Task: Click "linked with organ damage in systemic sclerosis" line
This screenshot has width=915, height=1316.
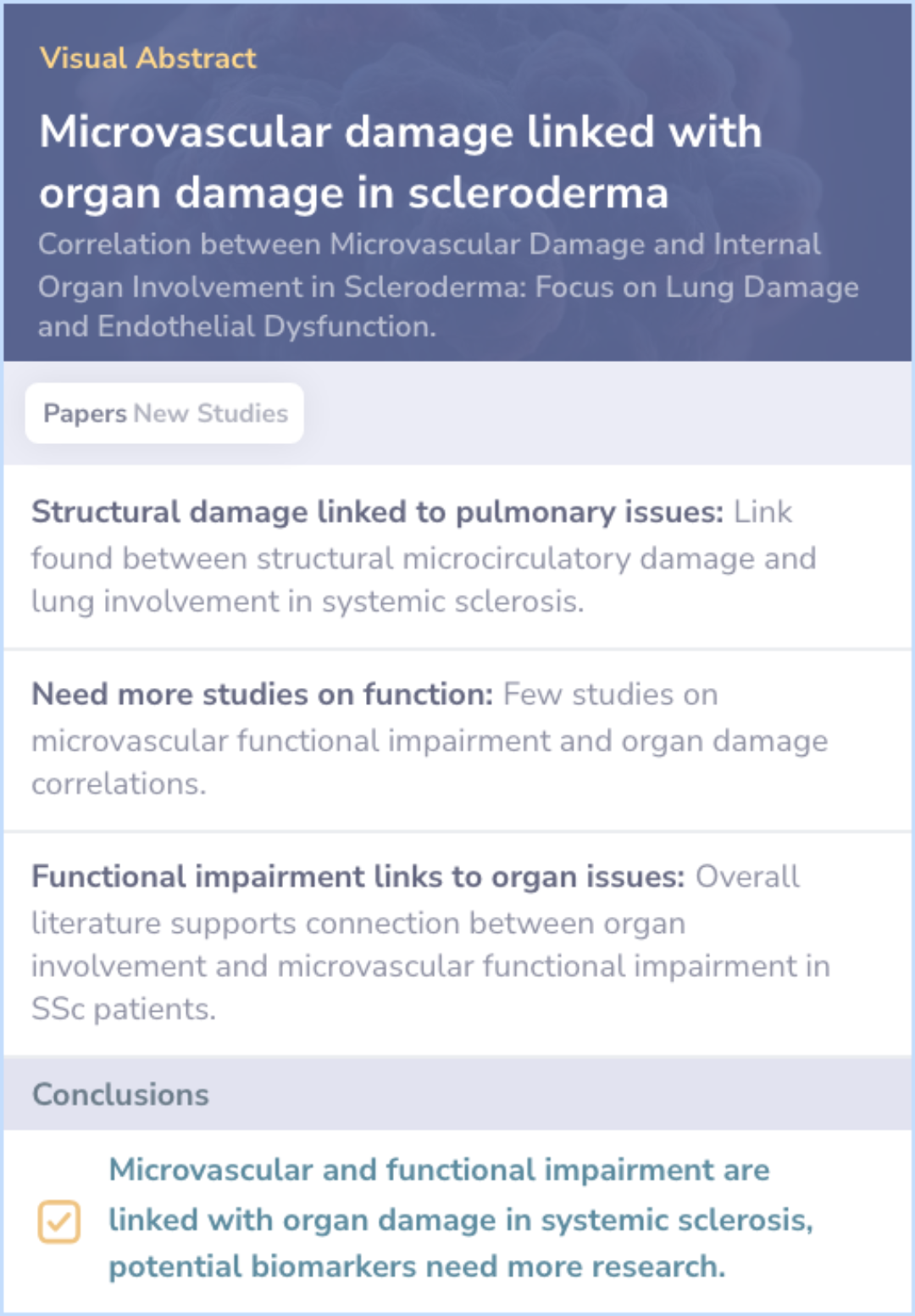Action: [460, 1220]
